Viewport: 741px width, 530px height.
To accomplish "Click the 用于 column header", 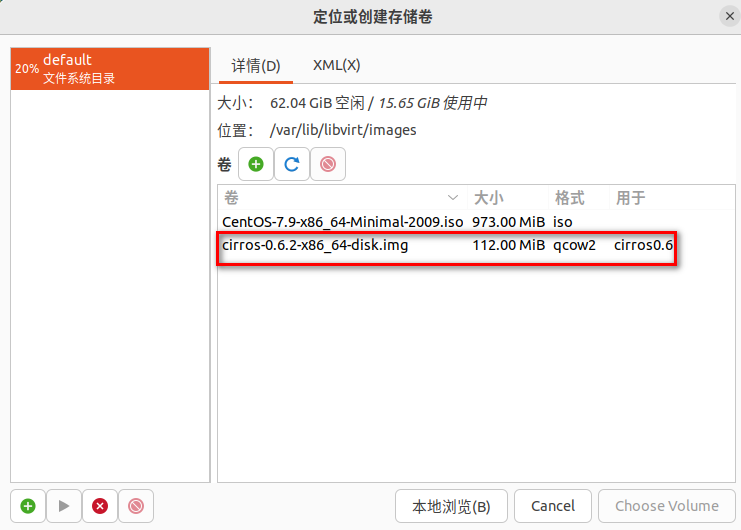I will 631,198.
